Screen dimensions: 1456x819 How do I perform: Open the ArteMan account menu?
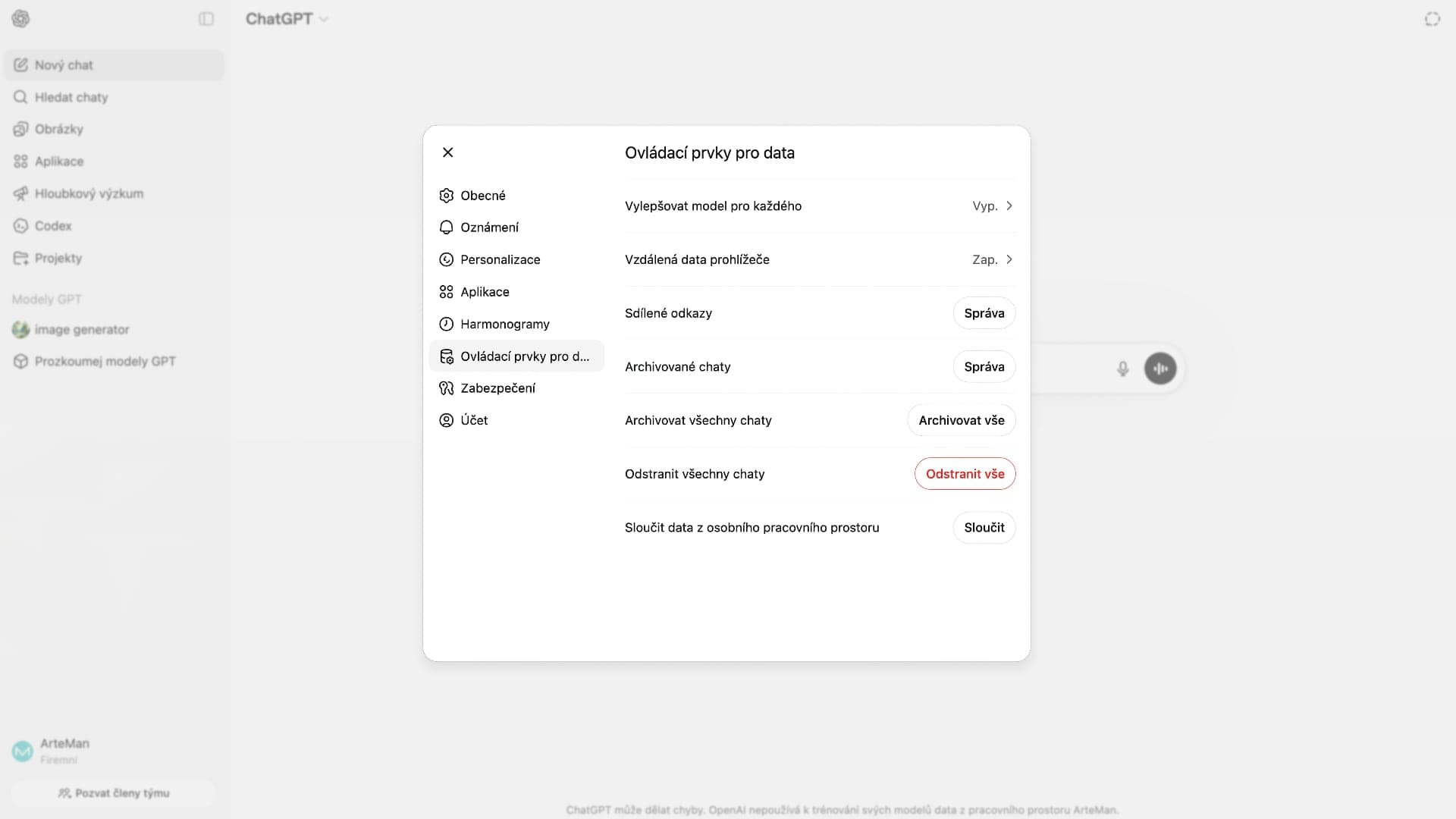click(x=64, y=750)
